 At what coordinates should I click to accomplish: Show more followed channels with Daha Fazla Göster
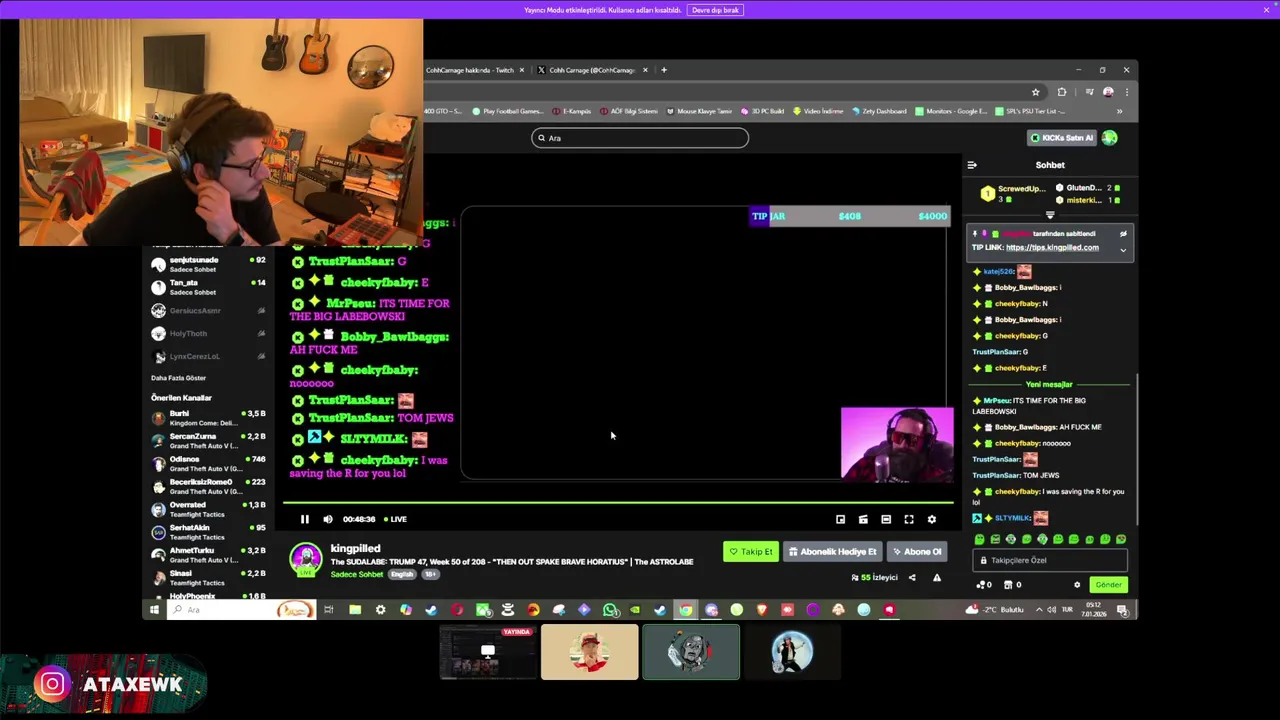click(x=178, y=378)
